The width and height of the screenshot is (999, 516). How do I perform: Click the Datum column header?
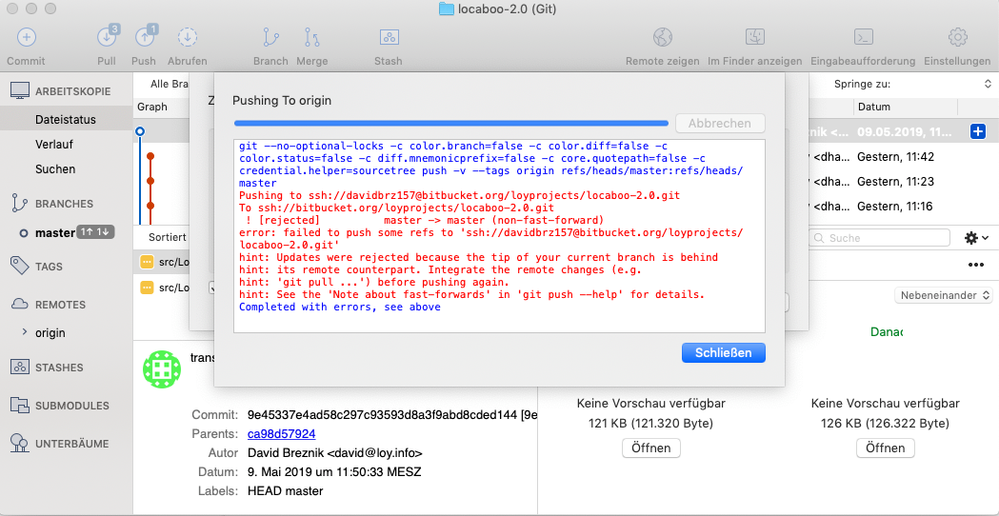pyautogui.click(x=874, y=107)
